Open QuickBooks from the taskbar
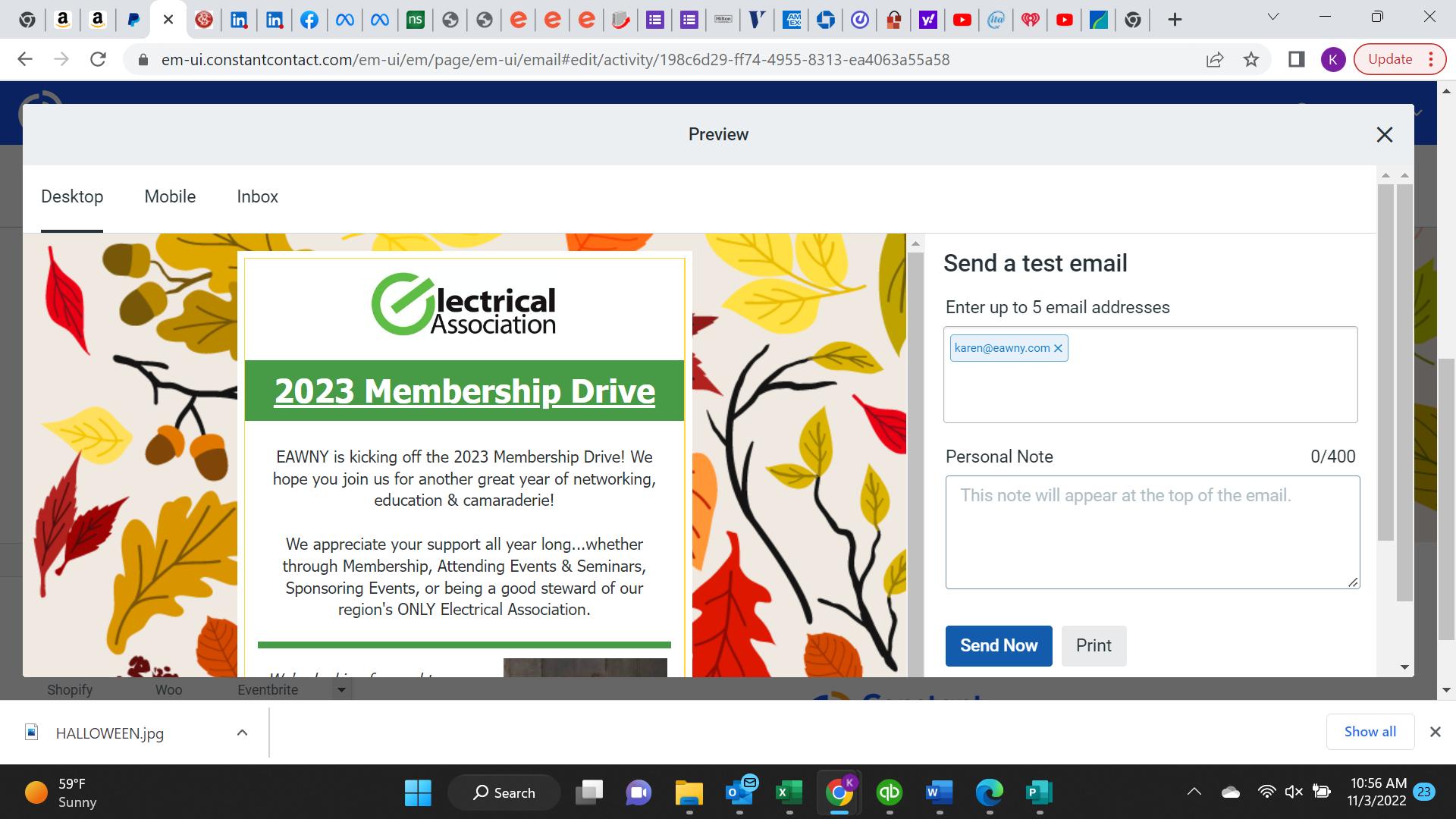The width and height of the screenshot is (1456, 819). point(889,792)
